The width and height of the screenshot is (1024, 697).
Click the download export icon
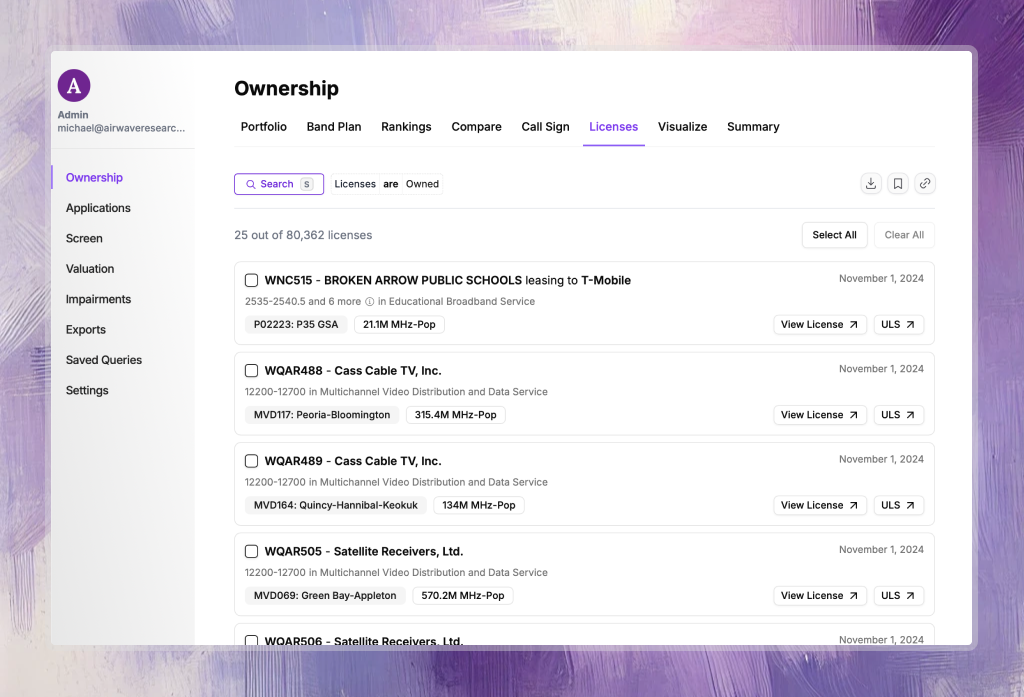click(x=870, y=184)
